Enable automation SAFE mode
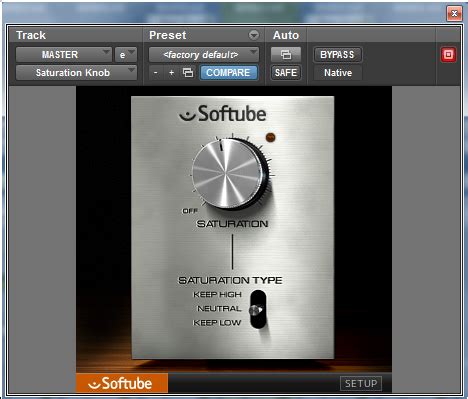The image size is (468, 399). click(286, 73)
